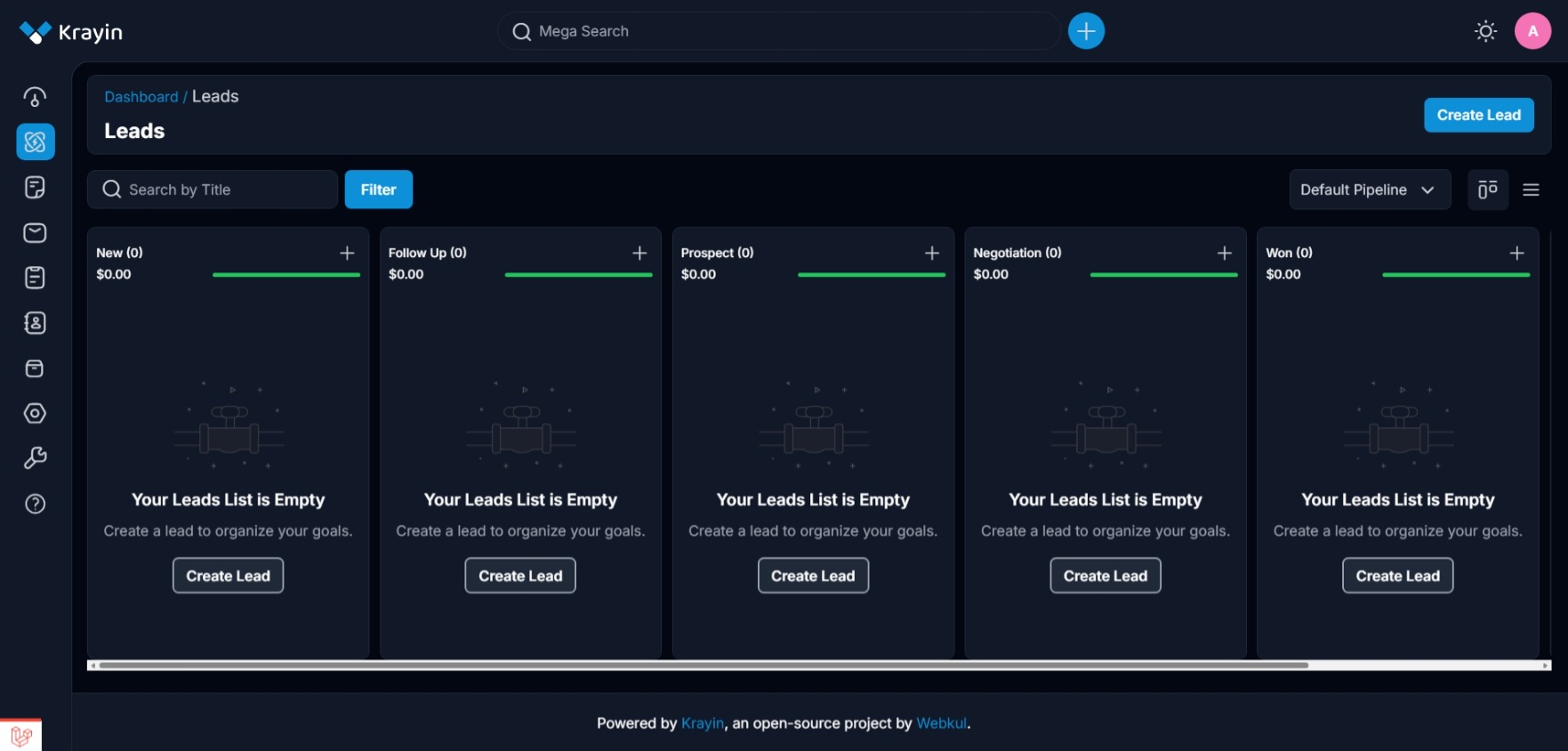The width and height of the screenshot is (1568, 751).
Task: Select the Leads sidebar icon
Action: coord(36,141)
